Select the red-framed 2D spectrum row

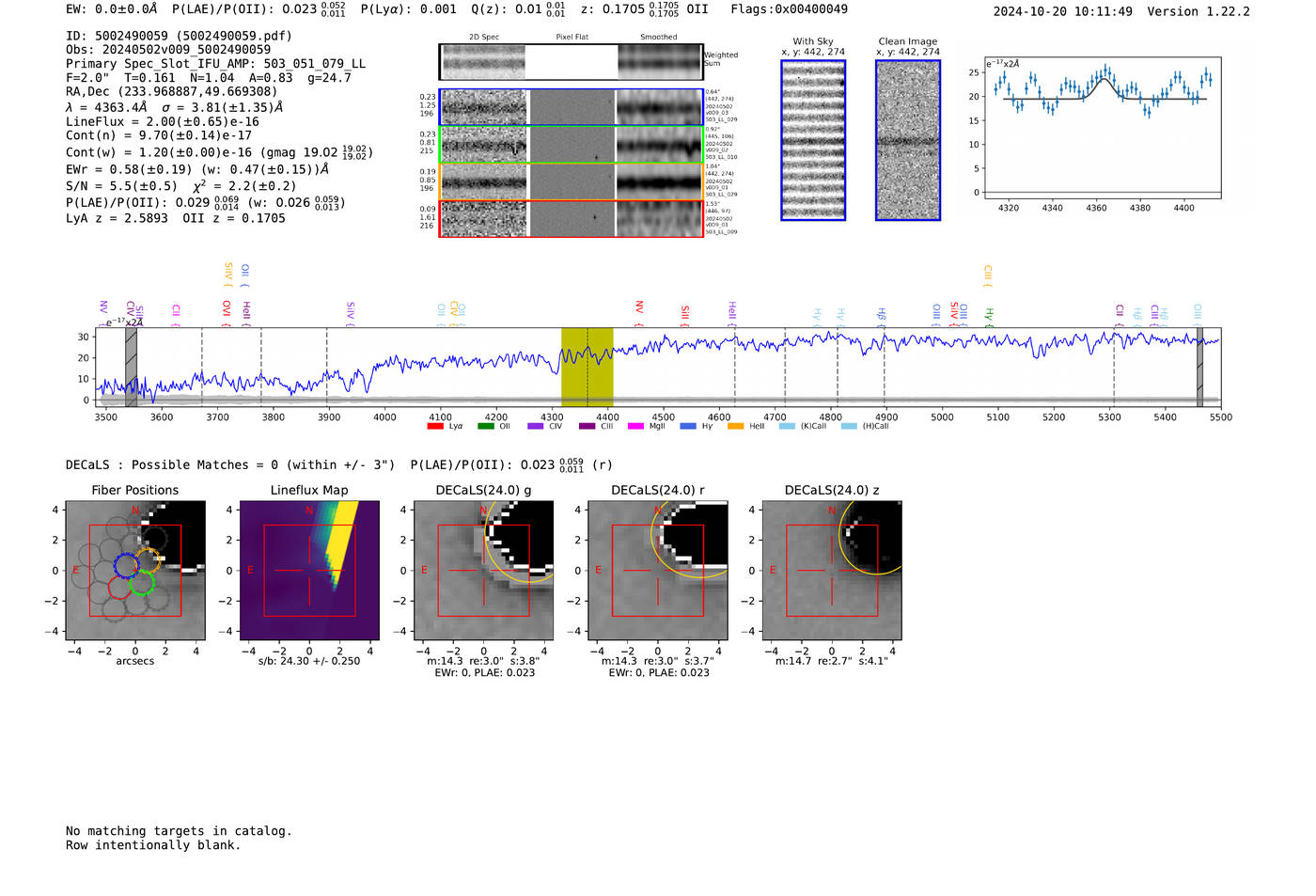(572, 219)
